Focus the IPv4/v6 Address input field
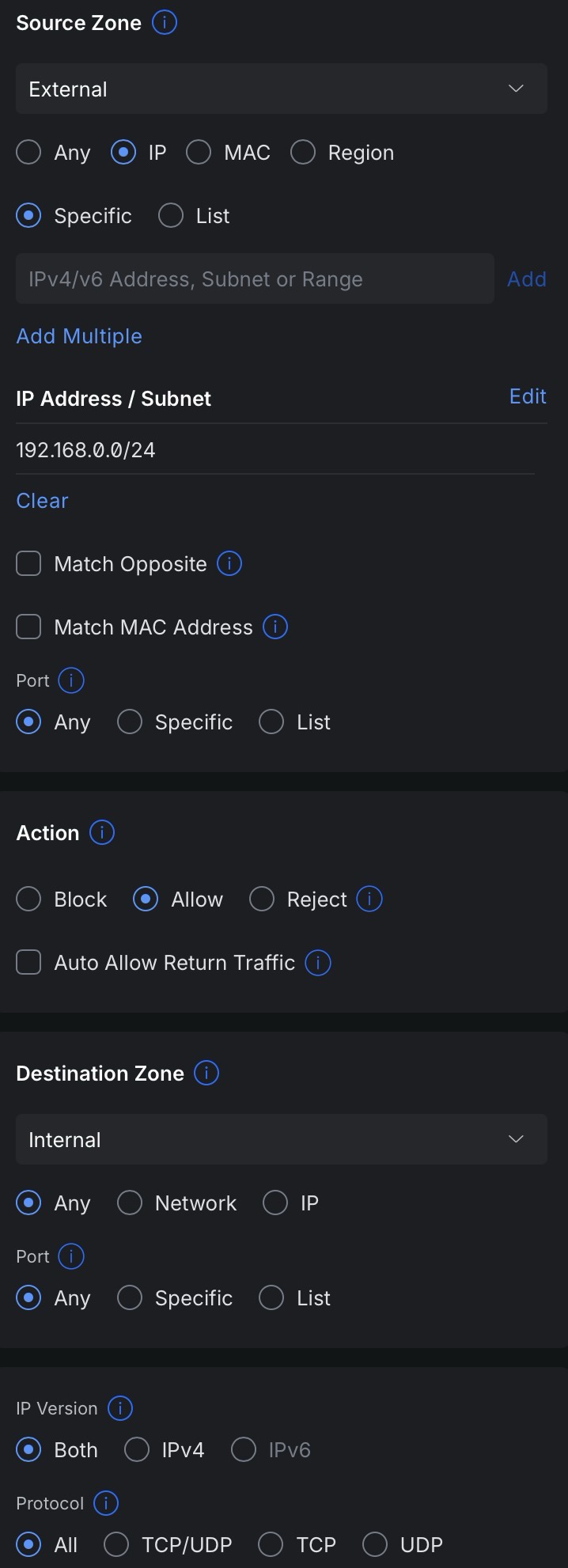Screen dimensions: 568x1568 pos(255,279)
